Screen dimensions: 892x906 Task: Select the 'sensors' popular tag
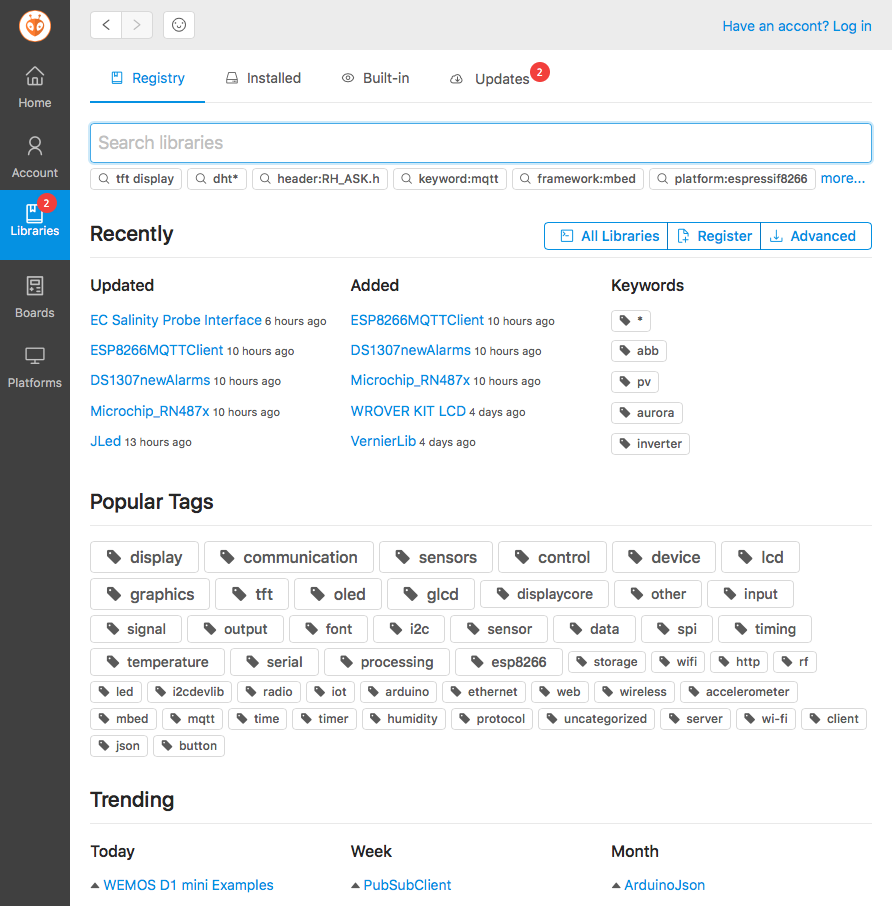[x=436, y=557]
